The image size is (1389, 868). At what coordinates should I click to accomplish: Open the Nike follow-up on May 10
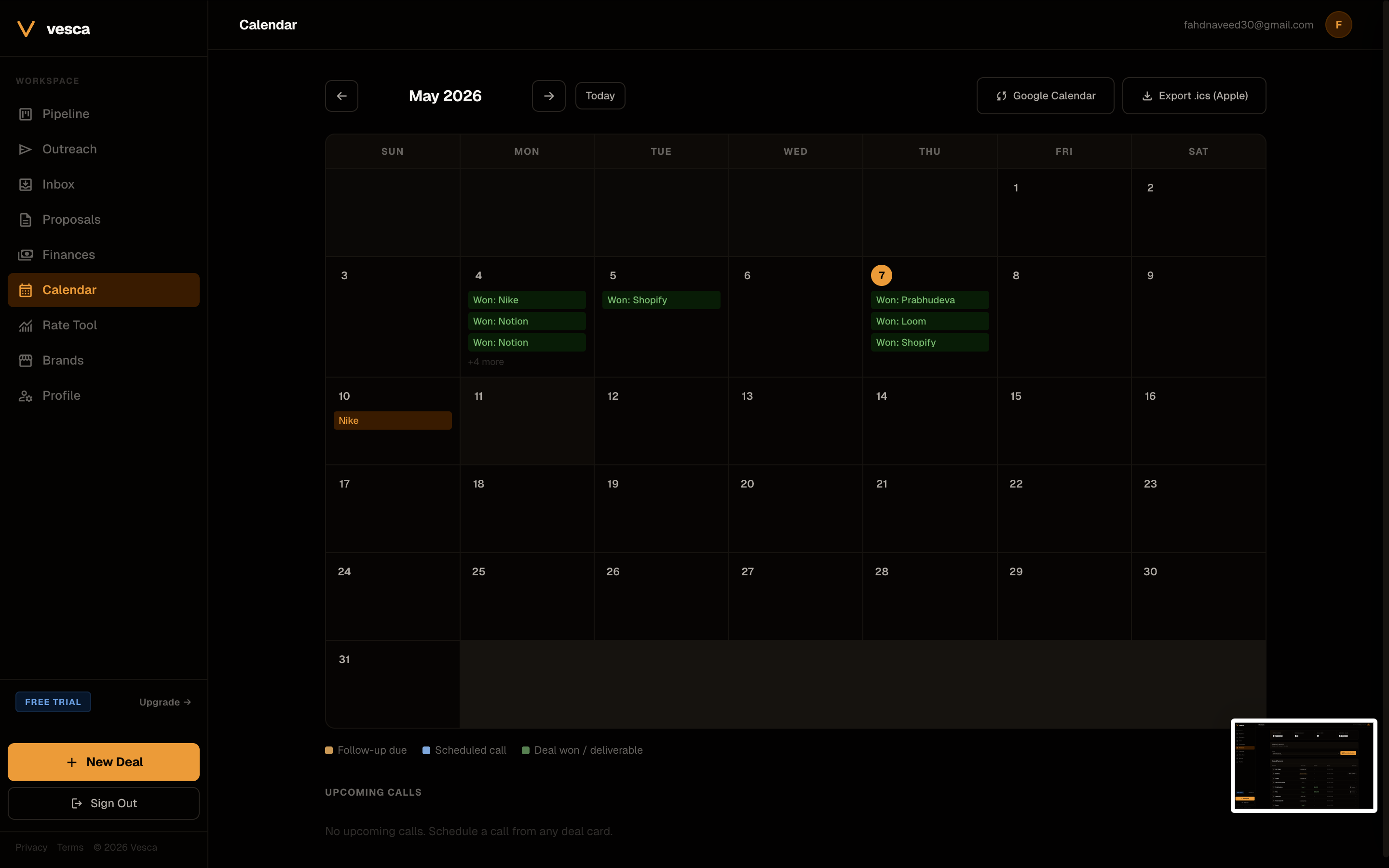(x=393, y=421)
